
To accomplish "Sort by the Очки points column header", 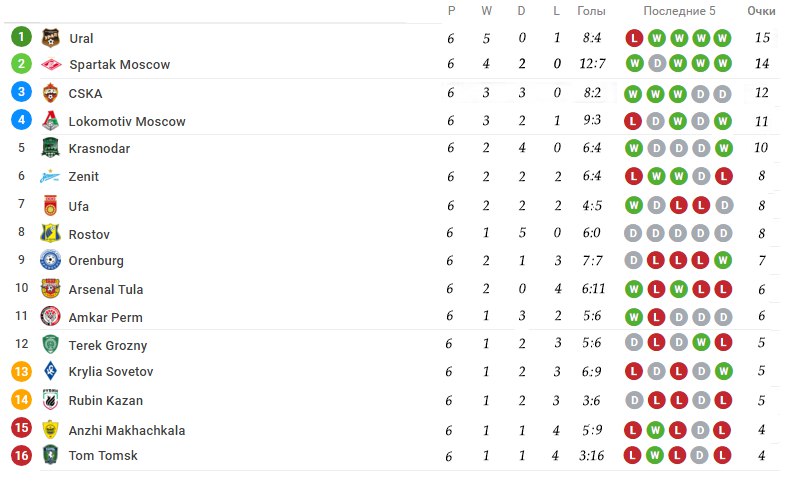I will [x=761, y=11].
